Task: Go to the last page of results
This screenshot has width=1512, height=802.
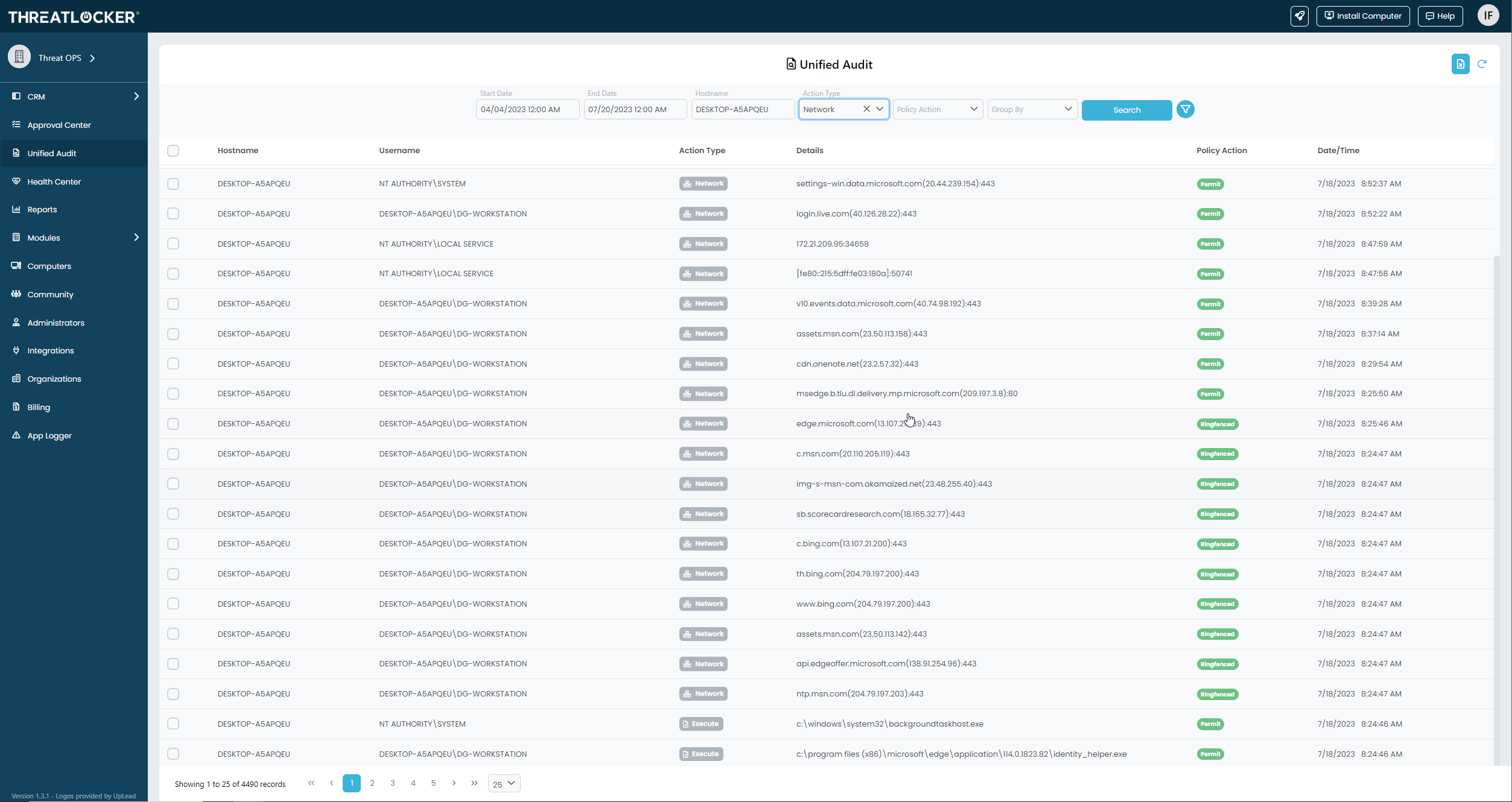Action: pyautogui.click(x=474, y=783)
